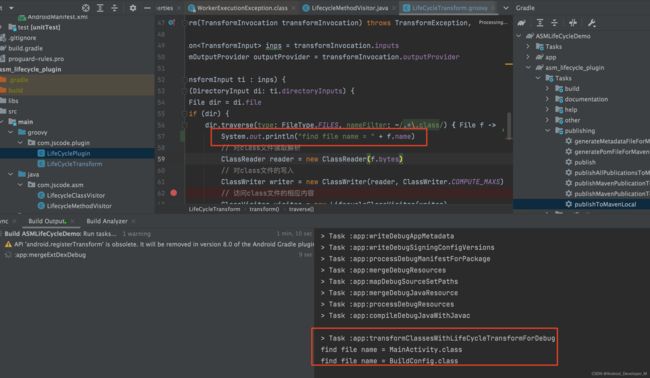Screen dimensions: 650x378
Task: Collapse the java folder
Action: click(11, 174)
